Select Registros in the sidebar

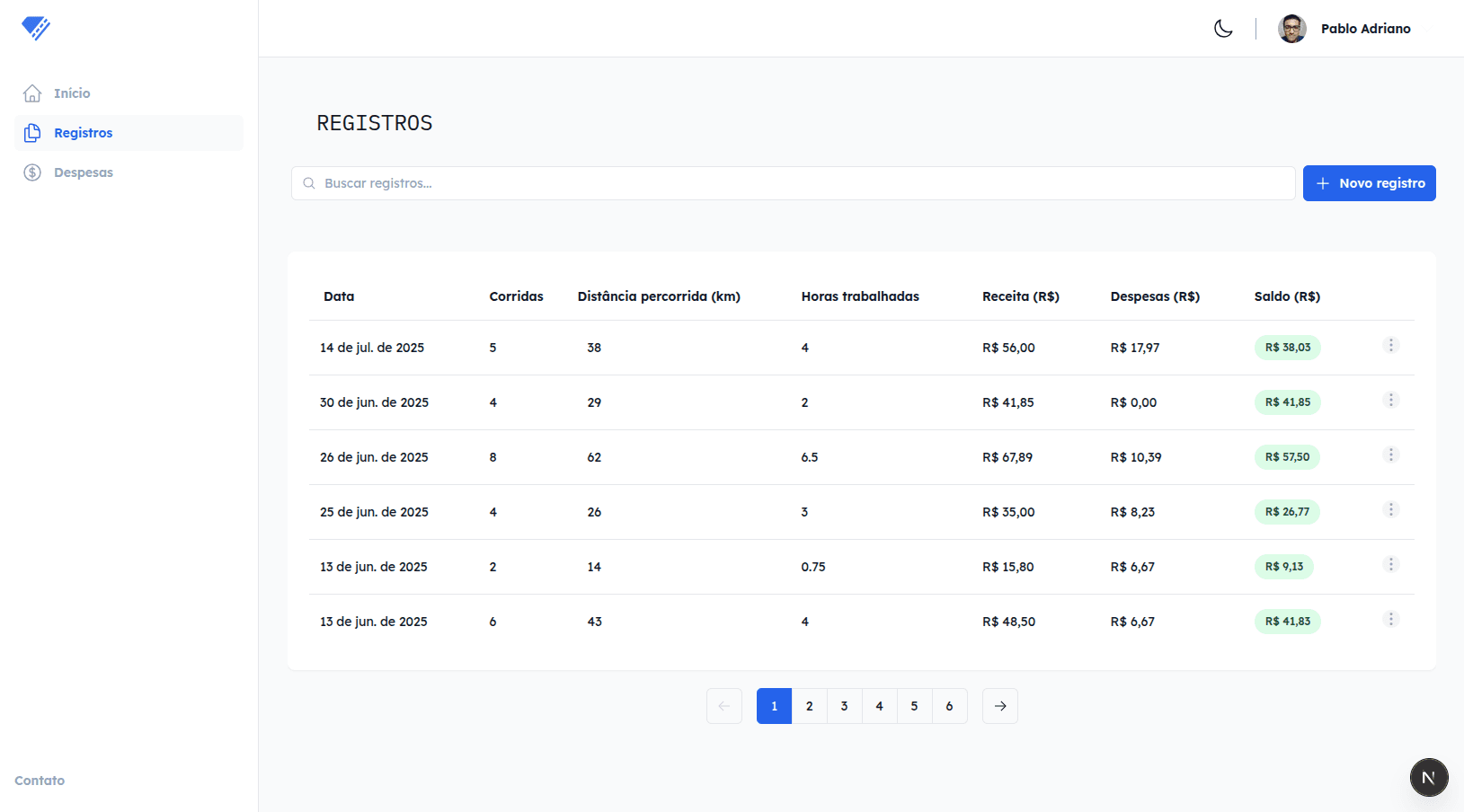83,133
